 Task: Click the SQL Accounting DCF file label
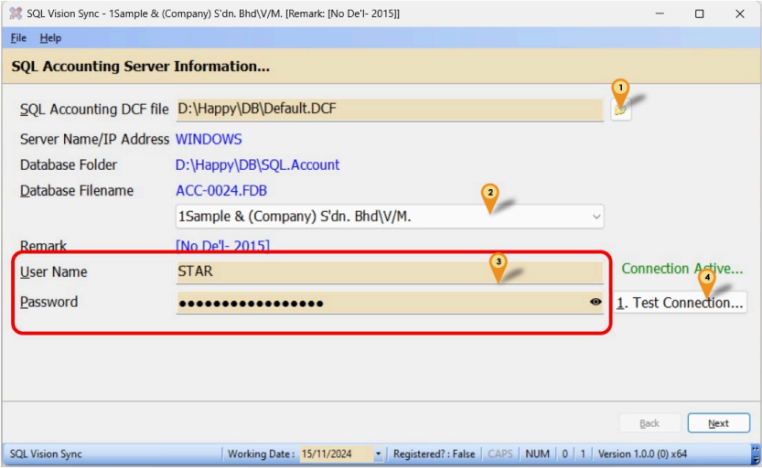[94, 109]
